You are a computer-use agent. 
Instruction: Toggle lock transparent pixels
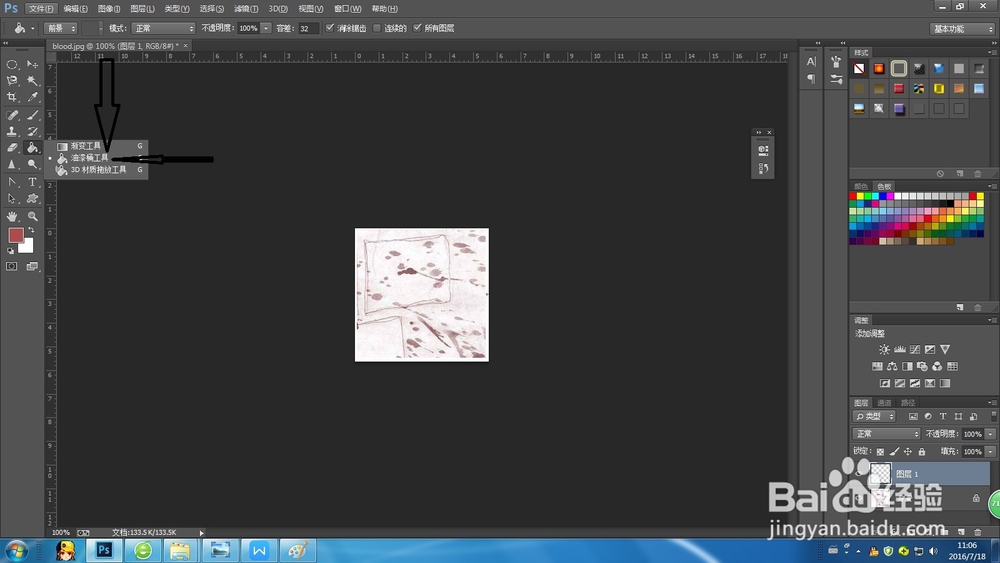pos(880,451)
